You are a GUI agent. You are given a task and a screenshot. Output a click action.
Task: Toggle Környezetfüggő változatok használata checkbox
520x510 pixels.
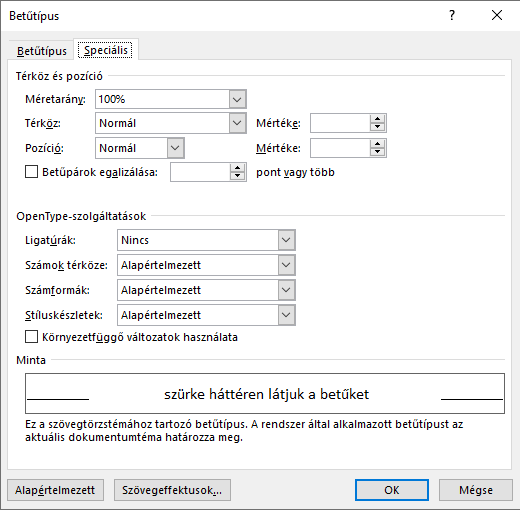tap(31, 337)
